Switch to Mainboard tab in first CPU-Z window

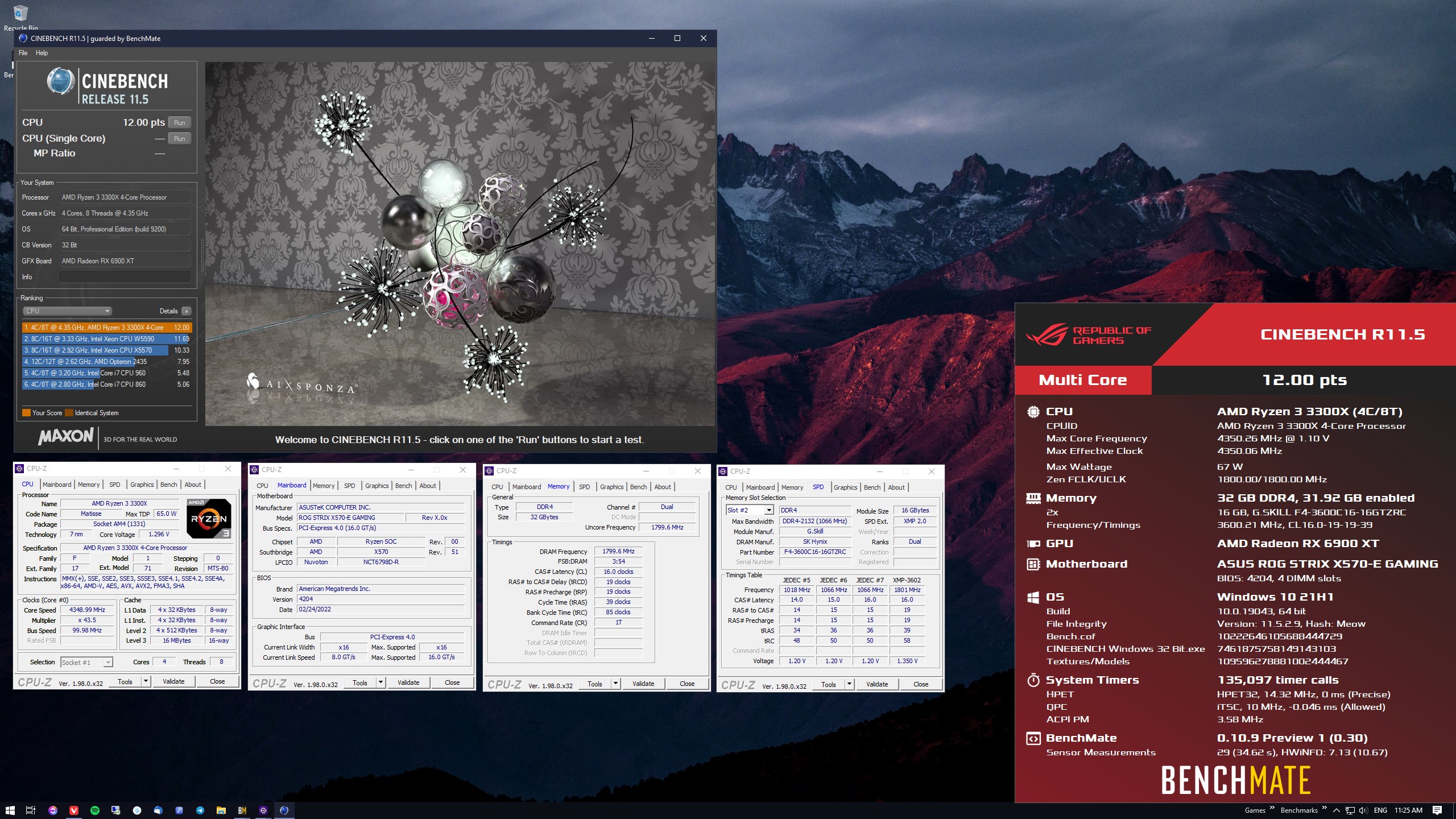pyautogui.click(x=57, y=485)
